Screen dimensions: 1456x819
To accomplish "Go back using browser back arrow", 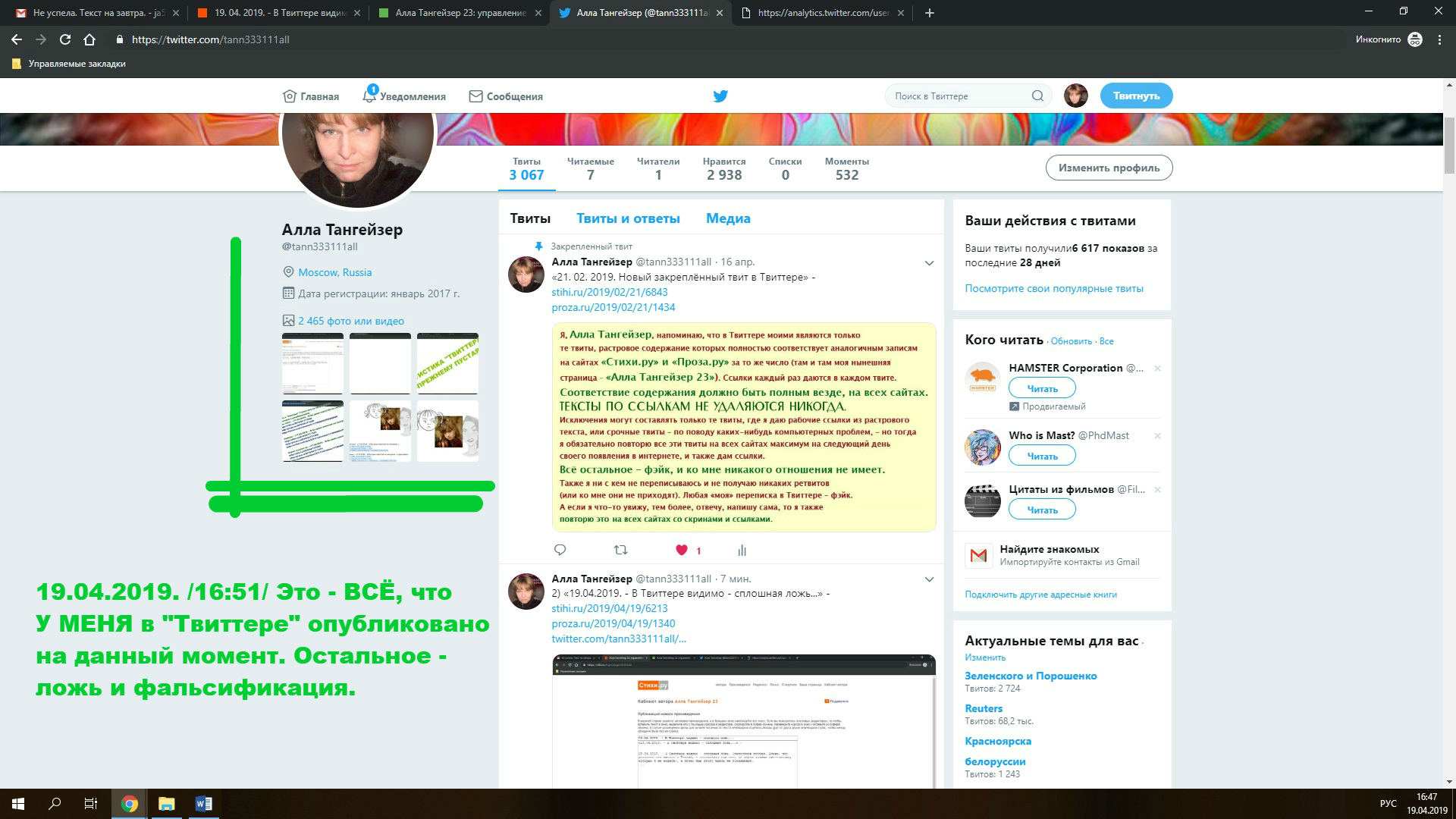I will 17,39.
